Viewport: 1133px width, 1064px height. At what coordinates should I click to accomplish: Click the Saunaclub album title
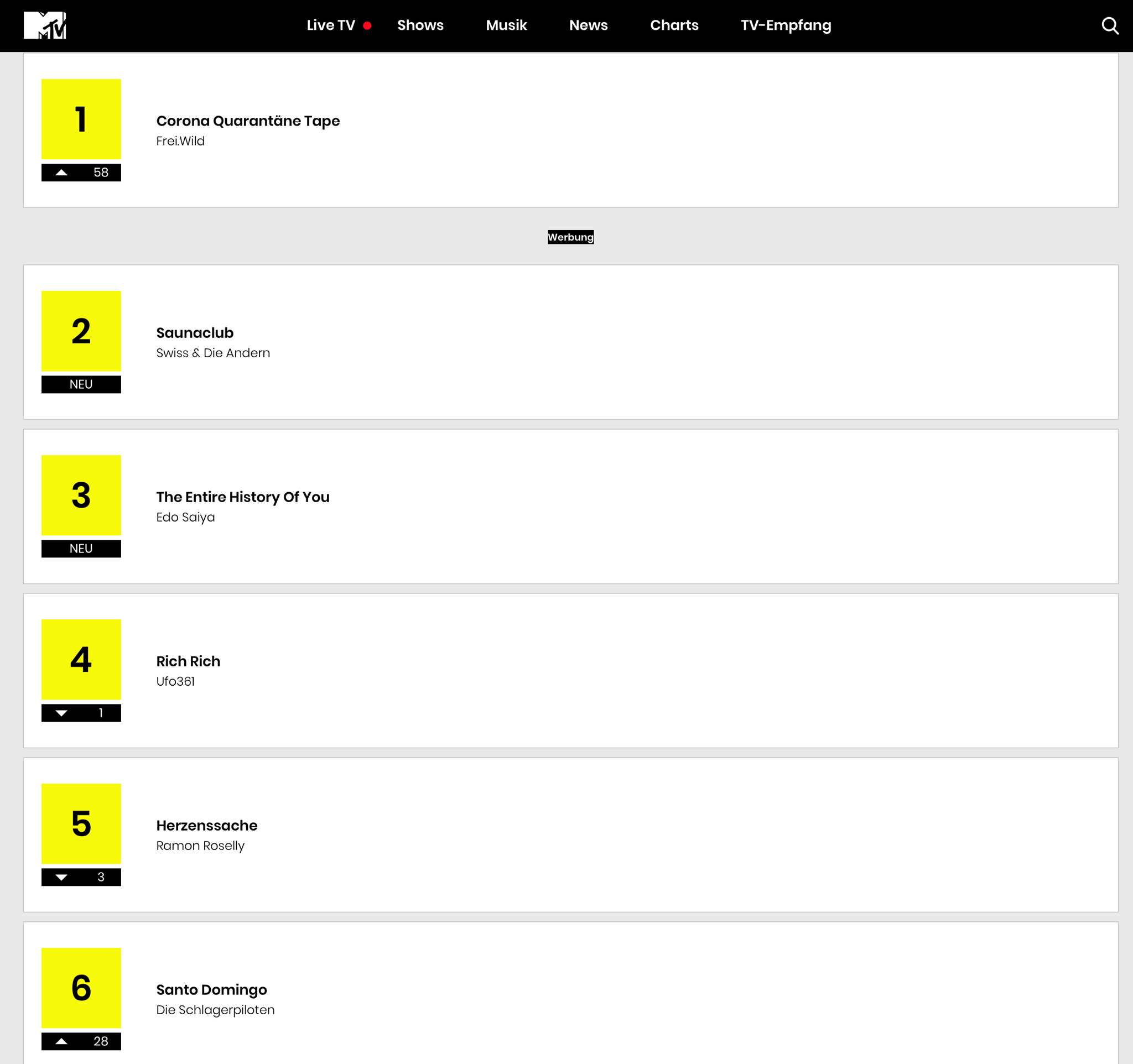click(195, 333)
